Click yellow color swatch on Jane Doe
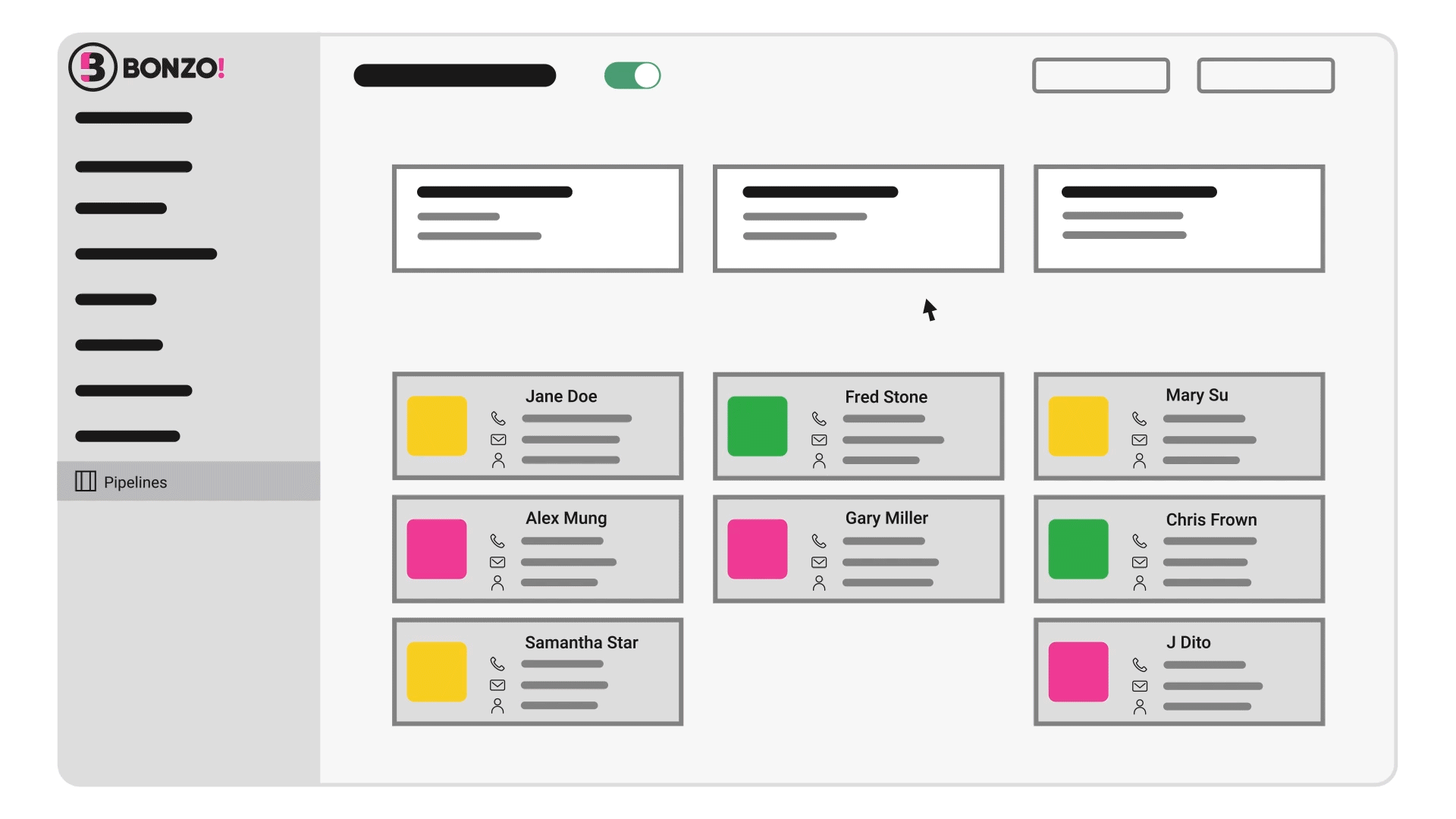The width and height of the screenshot is (1456, 819). [438, 425]
